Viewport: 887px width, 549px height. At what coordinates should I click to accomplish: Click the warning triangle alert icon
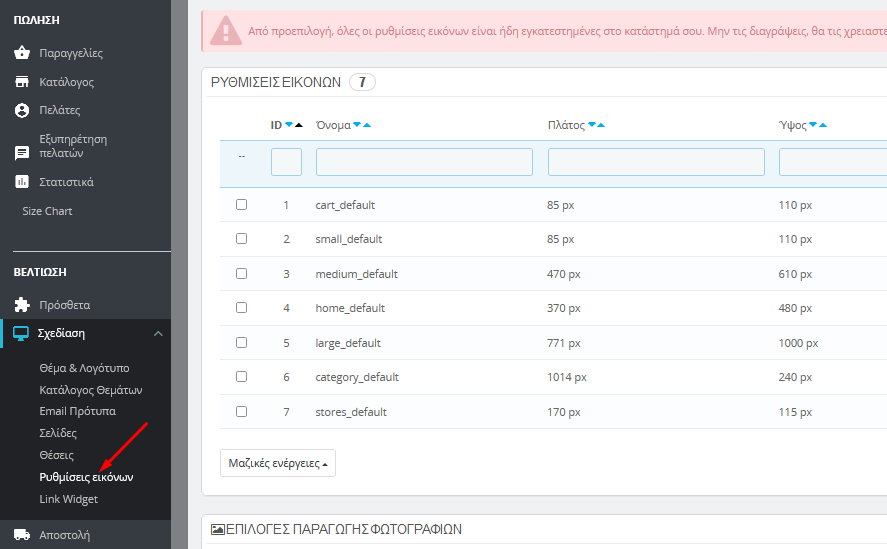click(226, 31)
